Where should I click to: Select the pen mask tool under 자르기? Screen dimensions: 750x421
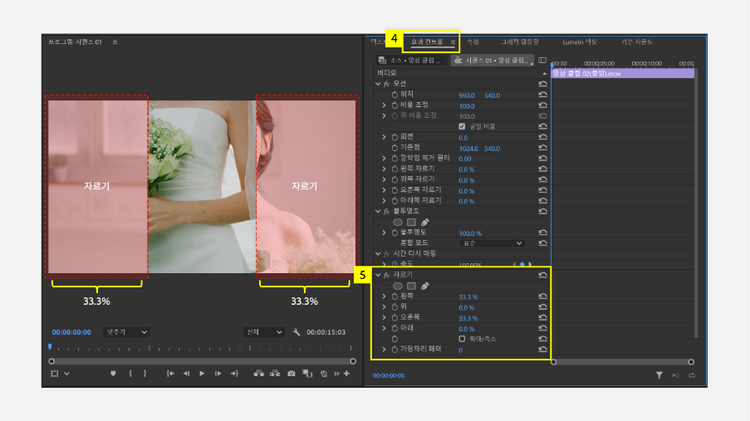[x=425, y=286]
